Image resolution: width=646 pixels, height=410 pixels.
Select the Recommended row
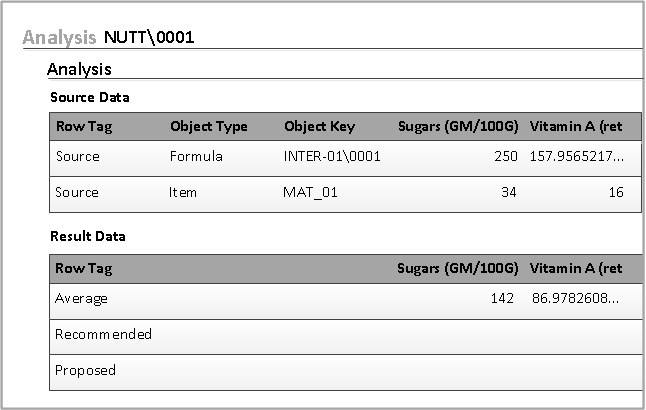tap(103, 335)
